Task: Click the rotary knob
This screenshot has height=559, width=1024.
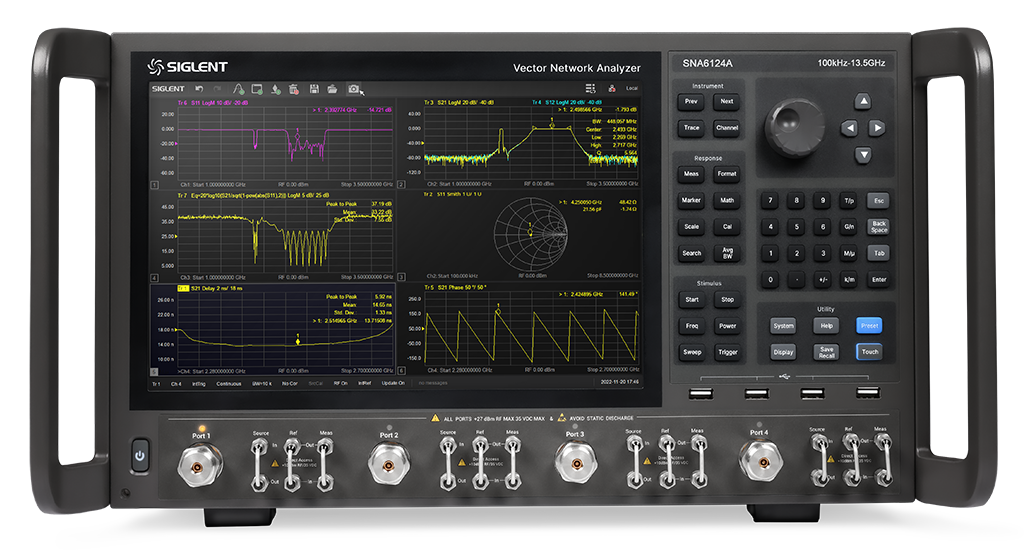Action: tap(795, 127)
